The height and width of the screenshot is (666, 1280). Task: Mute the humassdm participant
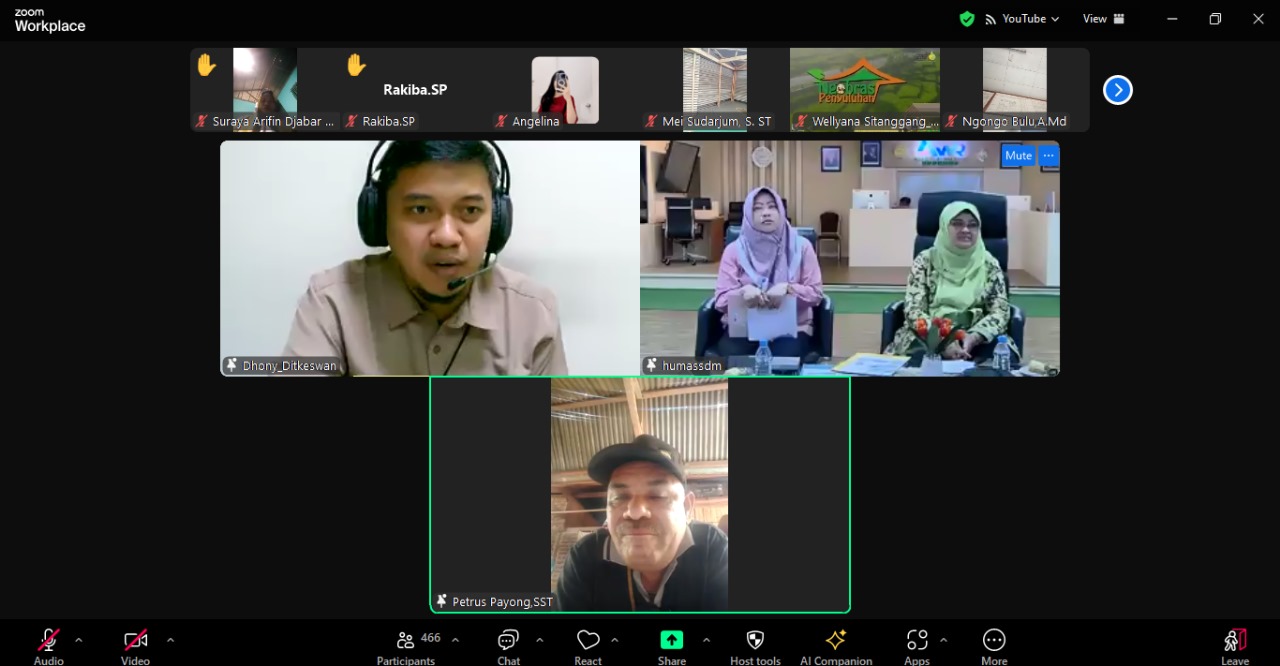tap(1017, 155)
